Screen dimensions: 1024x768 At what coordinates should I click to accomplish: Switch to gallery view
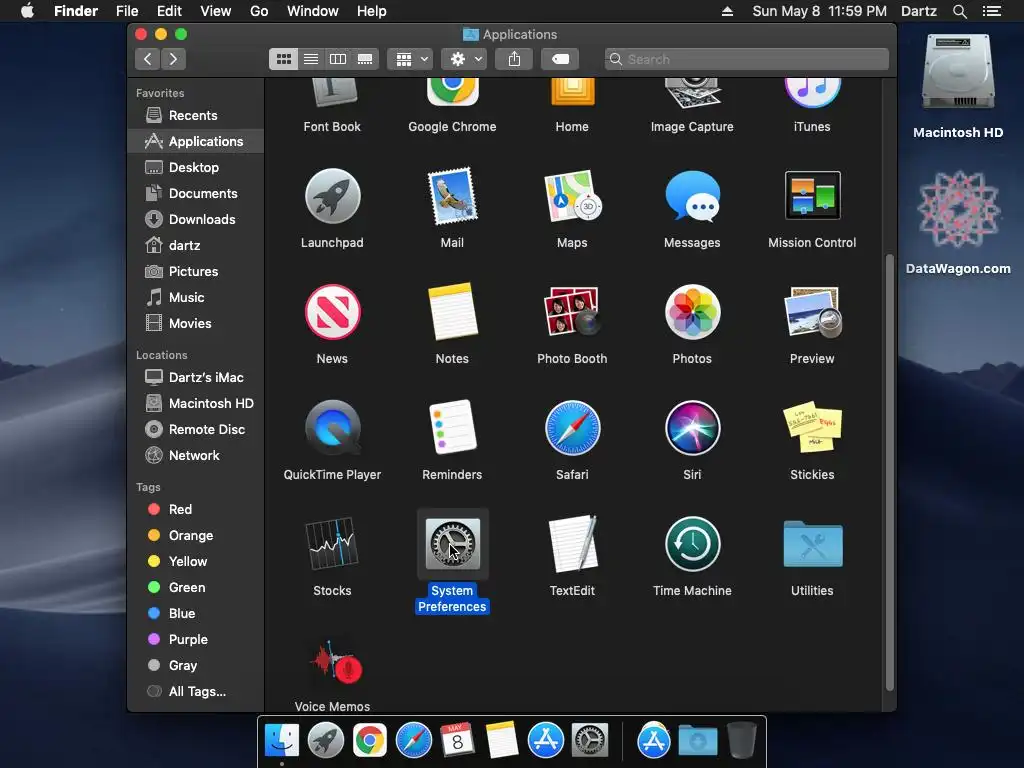365,59
